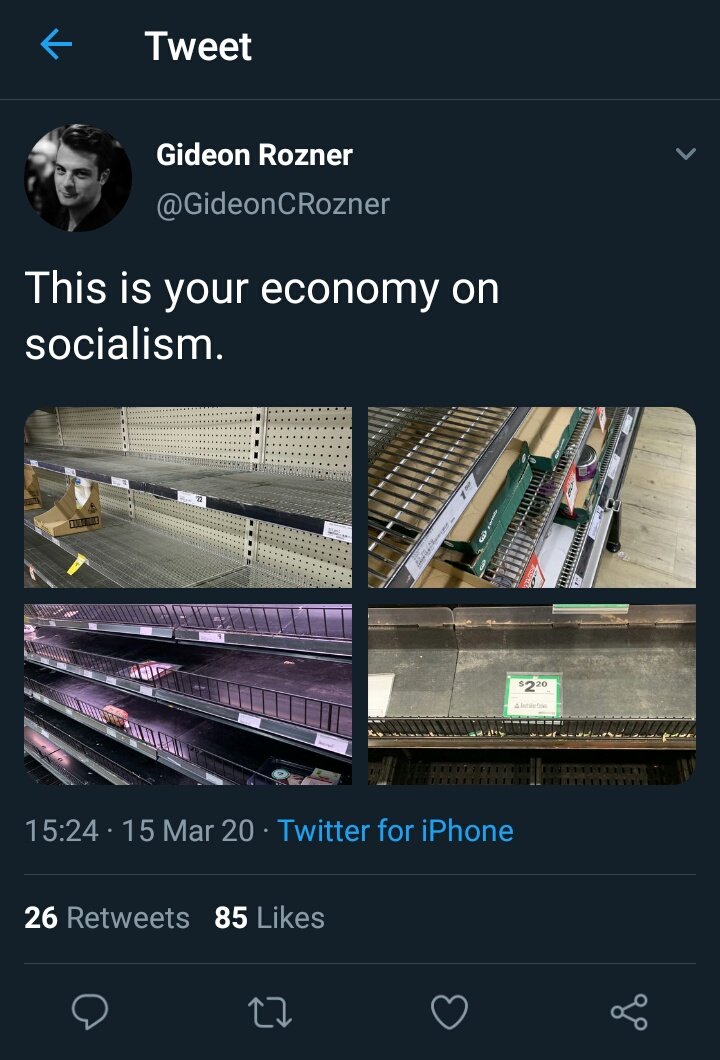Like the tweet with heart icon
This screenshot has height=1060, width=720.
(x=449, y=1012)
